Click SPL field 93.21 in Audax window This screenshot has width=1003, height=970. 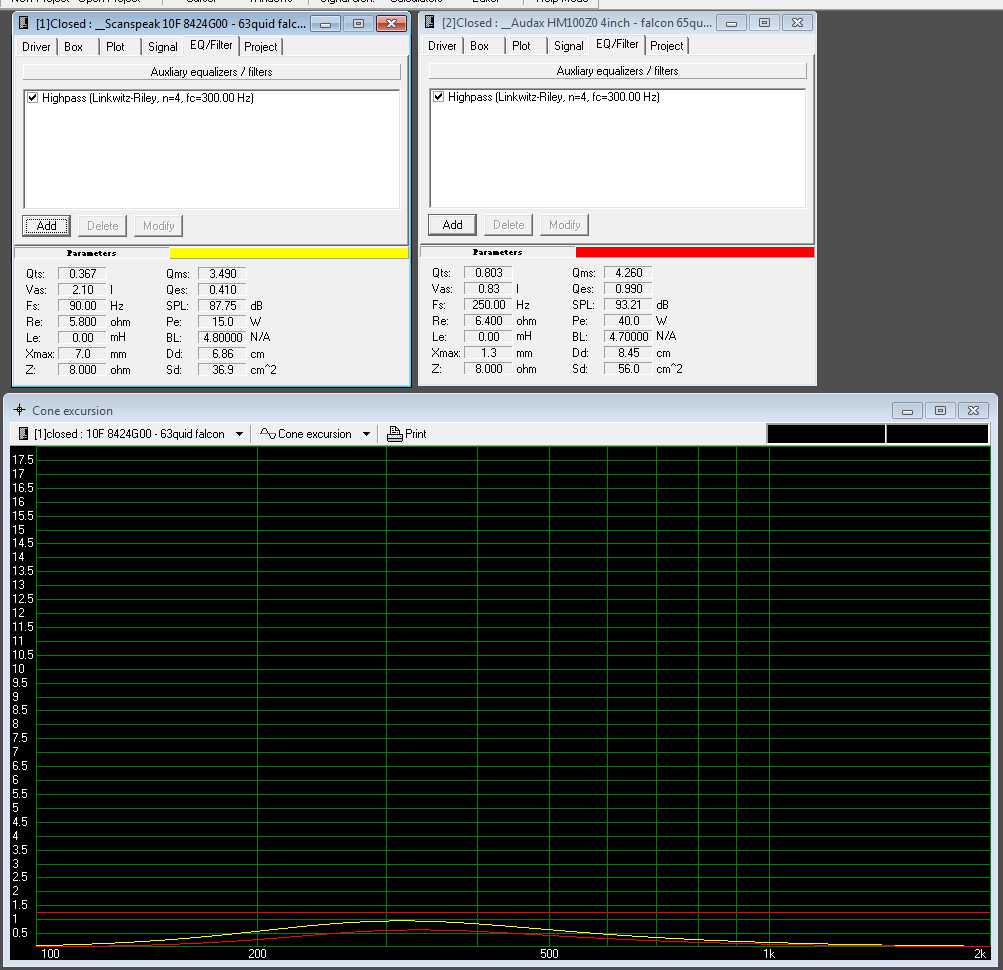pos(628,305)
